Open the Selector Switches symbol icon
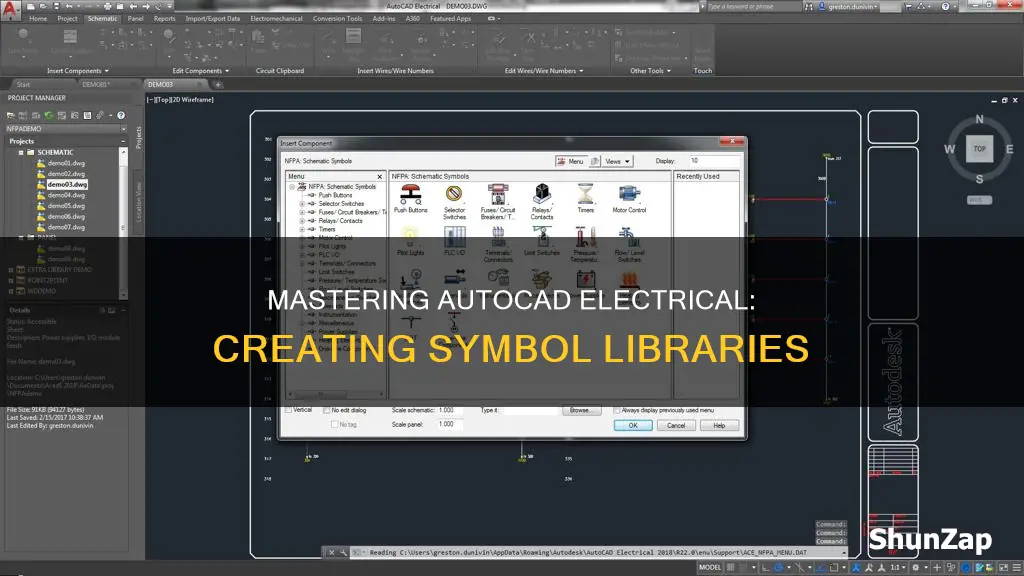This screenshot has height=576, width=1024. click(454, 195)
